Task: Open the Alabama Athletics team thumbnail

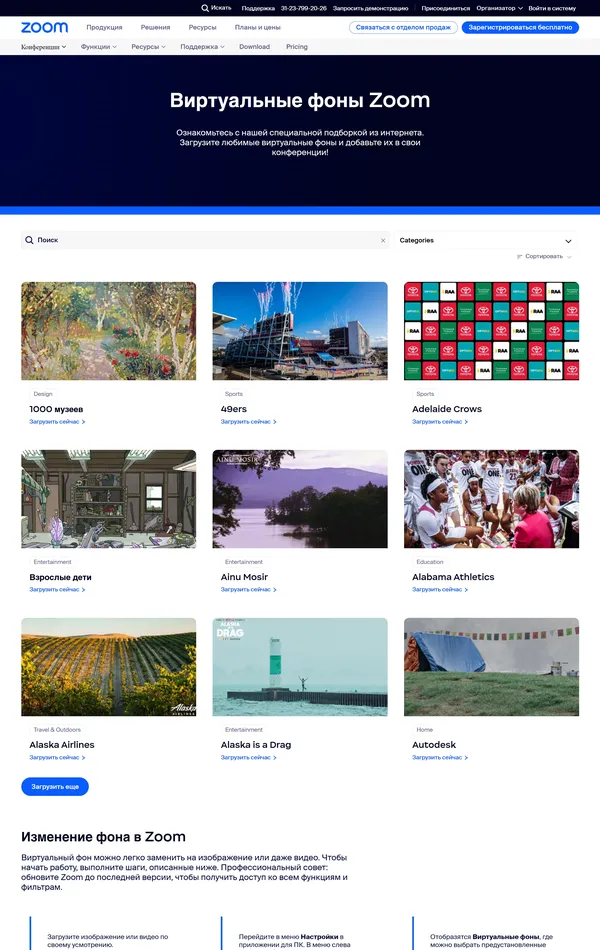Action: 492,499
